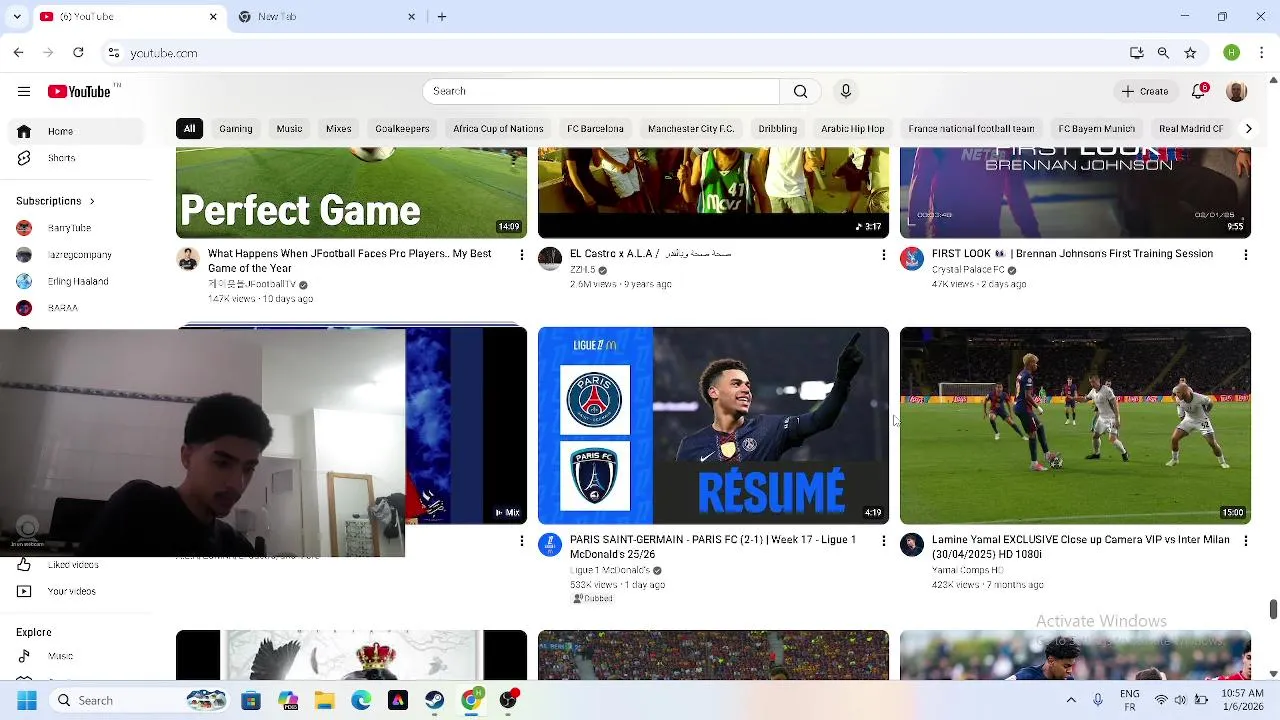Click Crystal Palace FC channel avatar

click(911, 259)
